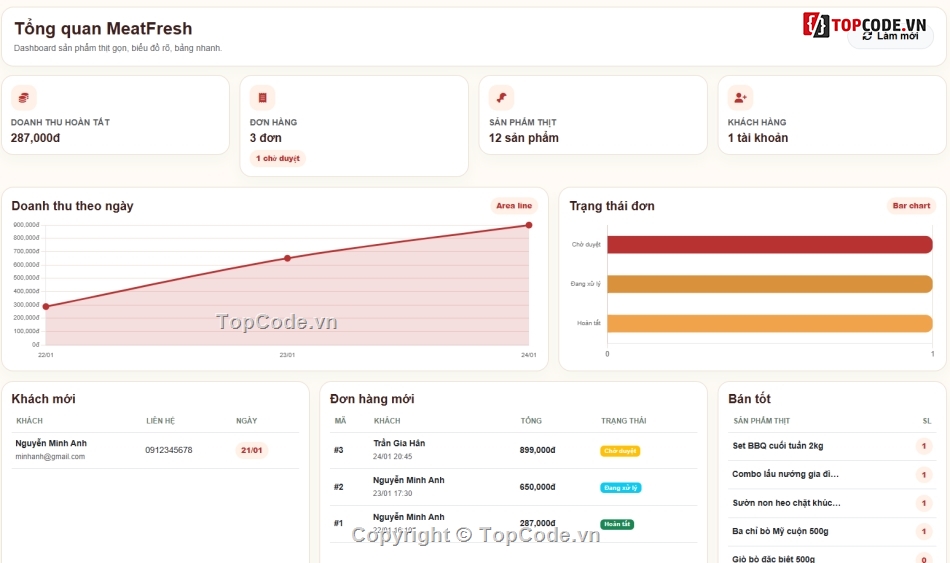Select the 22/01 data point on revenue chart

pos(46,307)
